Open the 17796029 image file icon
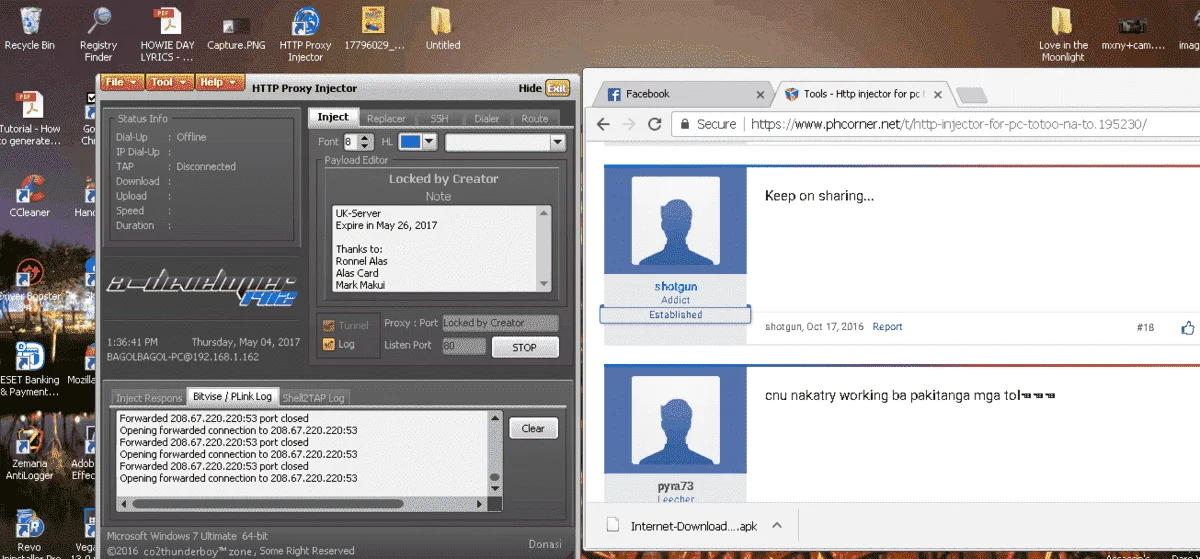The height and width of the screenshot is (559, 1200). 374,28
